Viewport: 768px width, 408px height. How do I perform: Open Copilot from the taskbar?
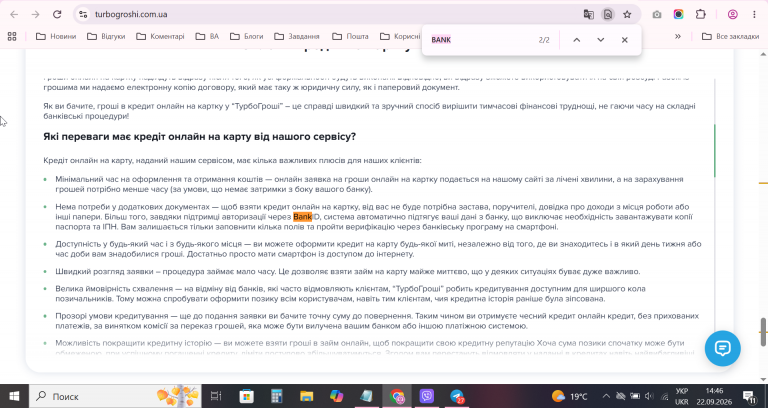(336, 396)
